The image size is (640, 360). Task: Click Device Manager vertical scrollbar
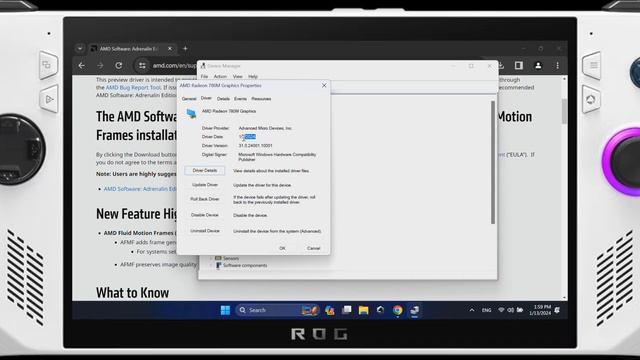click(x=493, y=162)
